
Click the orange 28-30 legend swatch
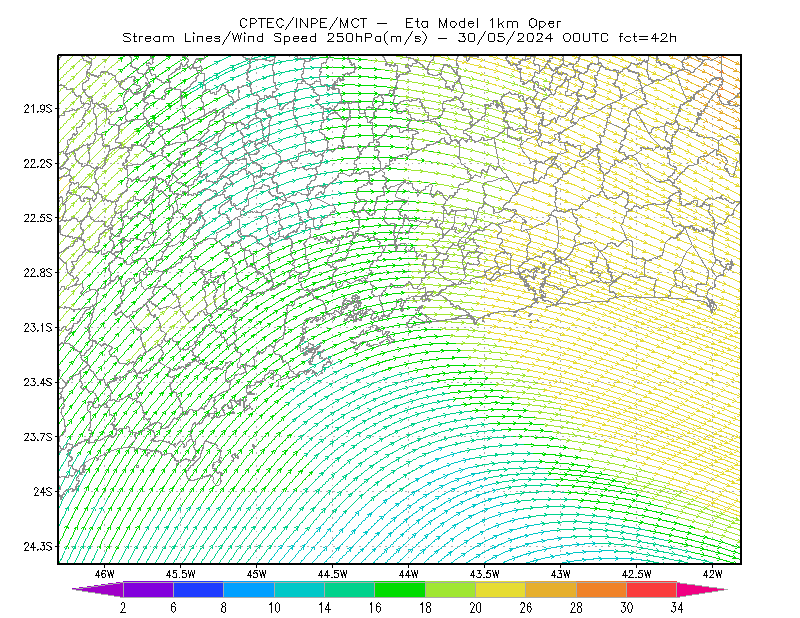pyautogui.click(x=602, y=589)
